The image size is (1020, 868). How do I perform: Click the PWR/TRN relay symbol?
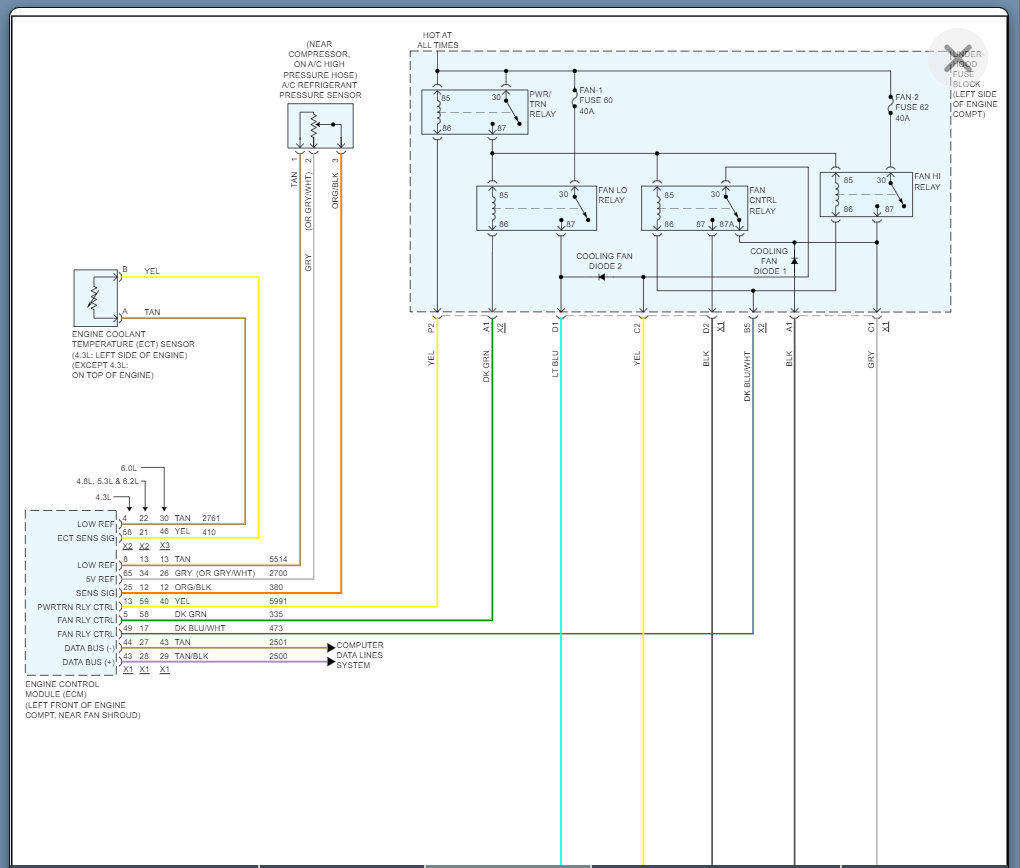pyautogui.click(x=474, y=112)
